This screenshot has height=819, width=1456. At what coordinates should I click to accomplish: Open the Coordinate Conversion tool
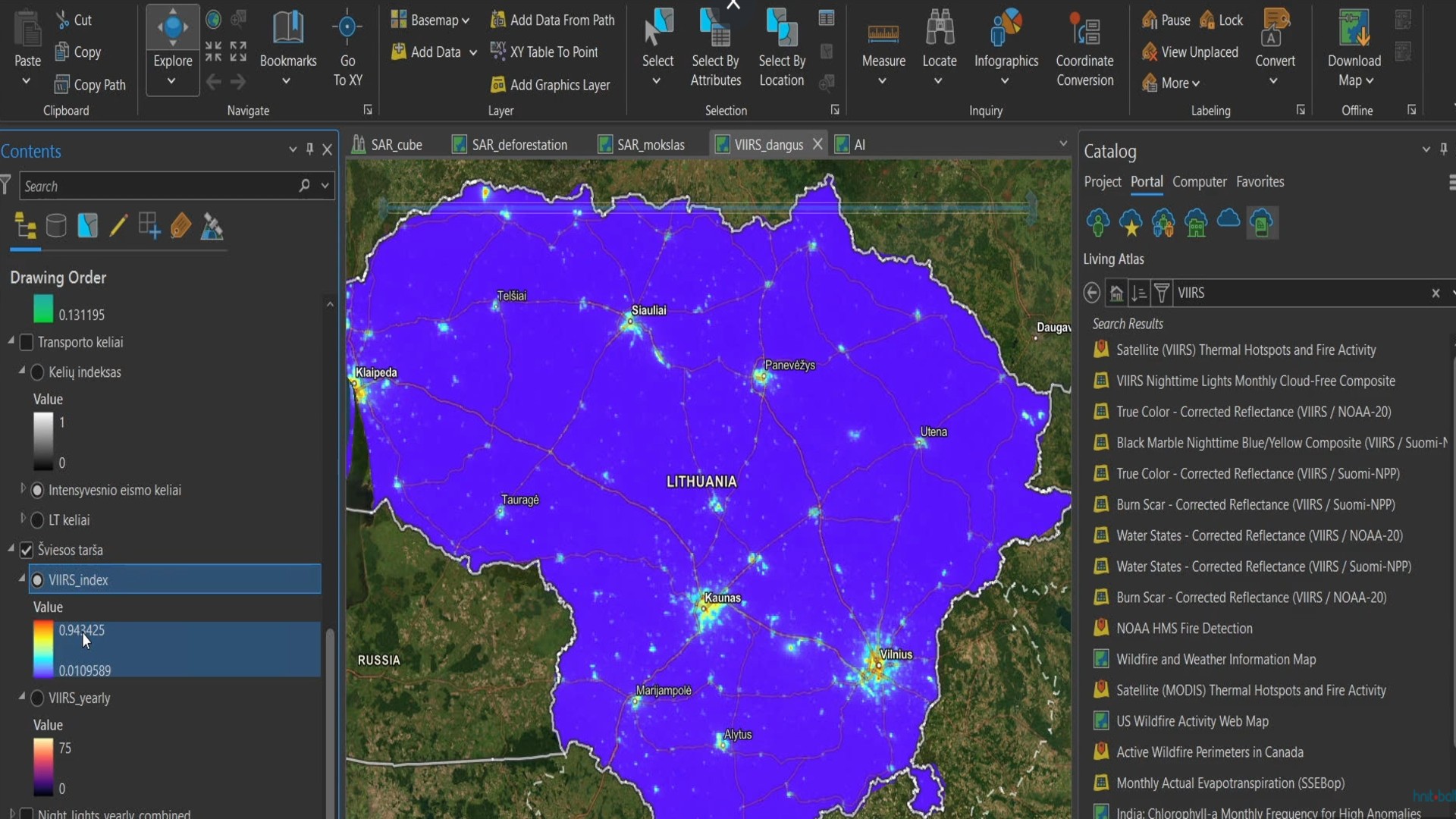coord(1084,30)
